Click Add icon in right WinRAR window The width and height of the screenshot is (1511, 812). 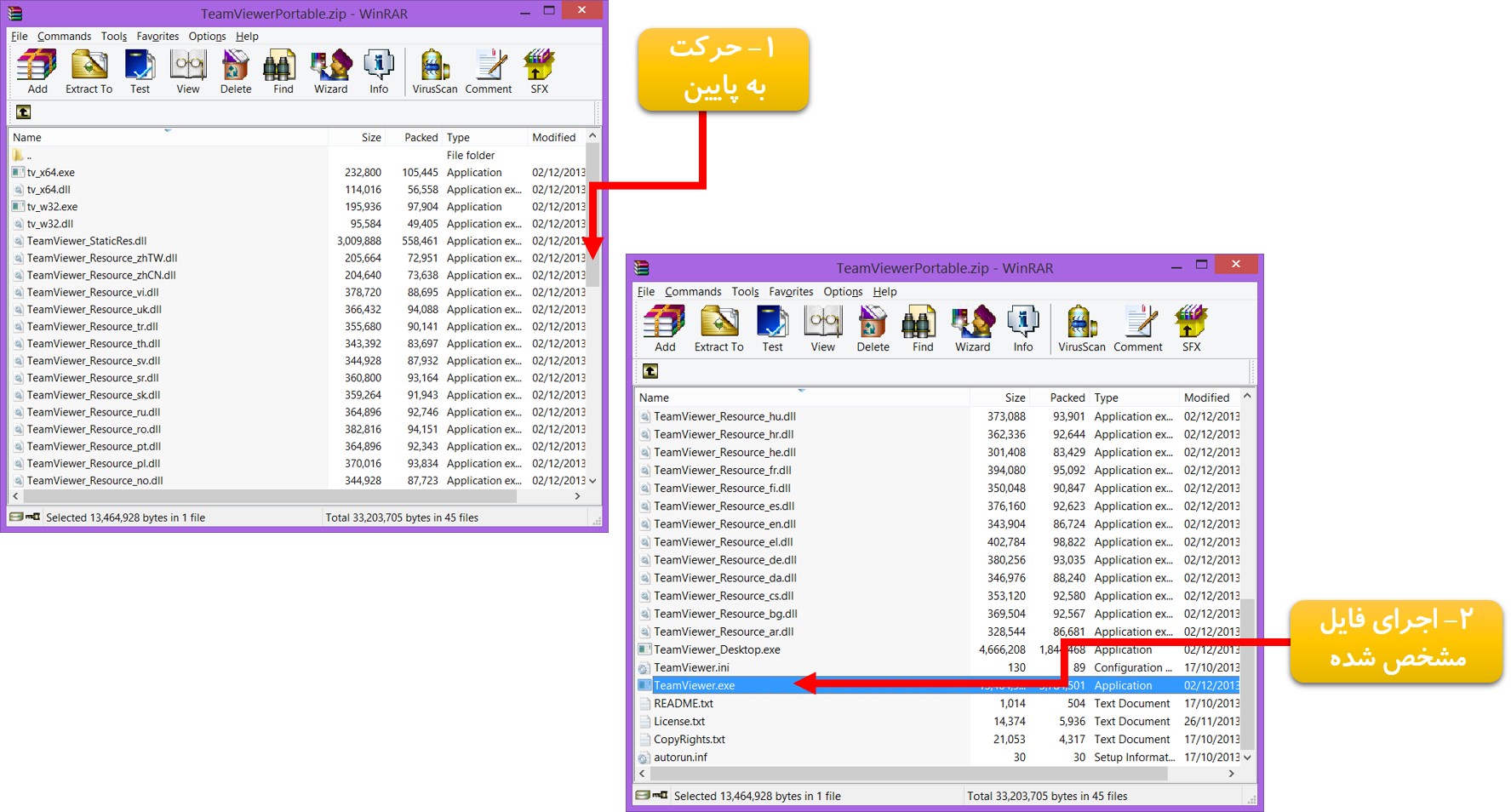[665, 329]
